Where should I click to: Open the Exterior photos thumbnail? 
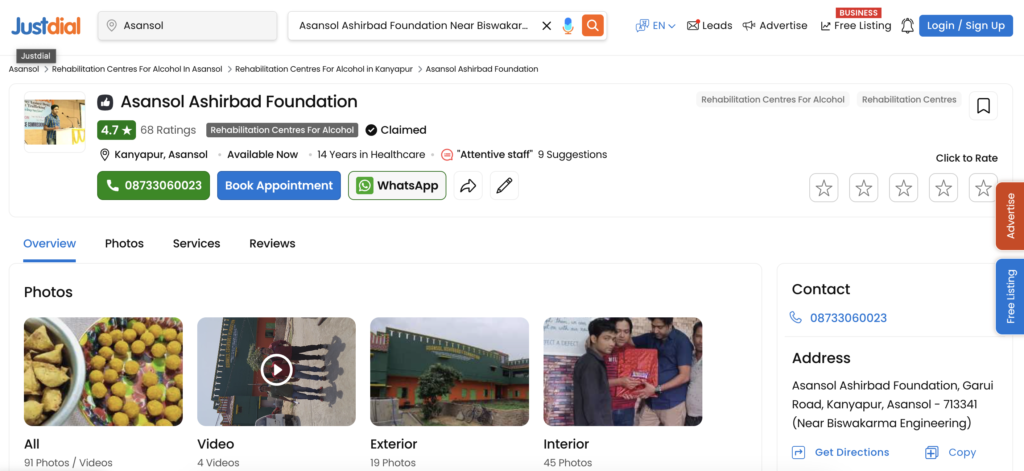coord(449,370)
